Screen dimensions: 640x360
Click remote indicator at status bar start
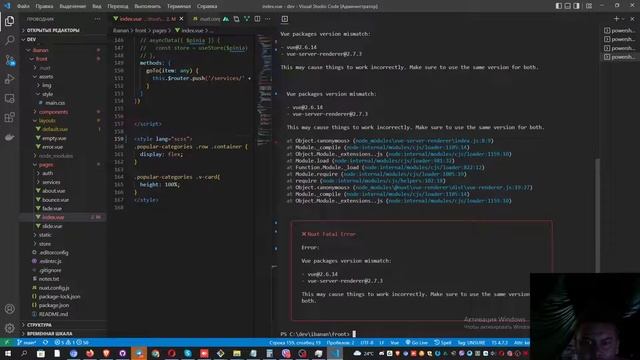coord(7,342)
